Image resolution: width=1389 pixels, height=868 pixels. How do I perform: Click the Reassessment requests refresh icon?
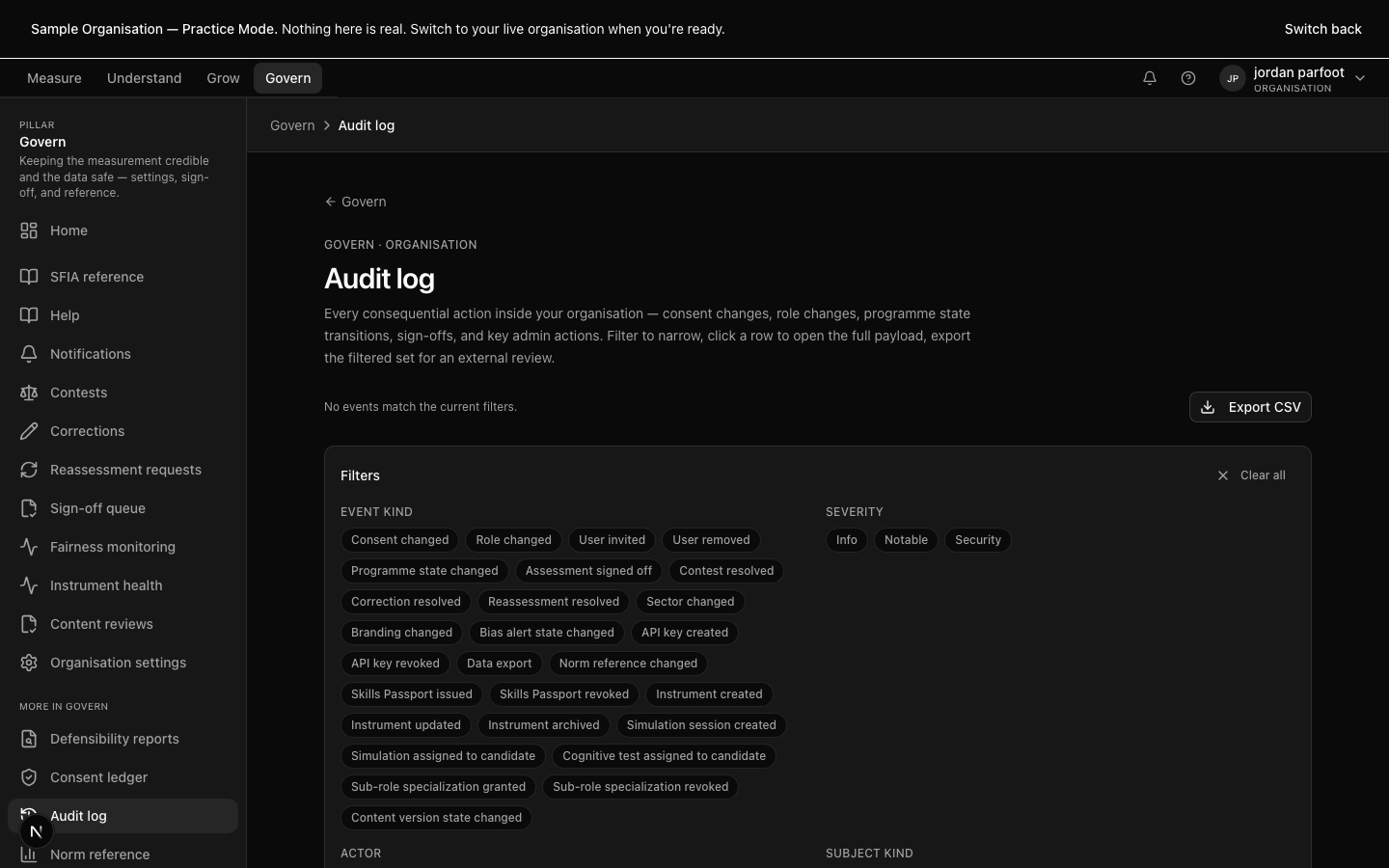(x=29, y=470)
